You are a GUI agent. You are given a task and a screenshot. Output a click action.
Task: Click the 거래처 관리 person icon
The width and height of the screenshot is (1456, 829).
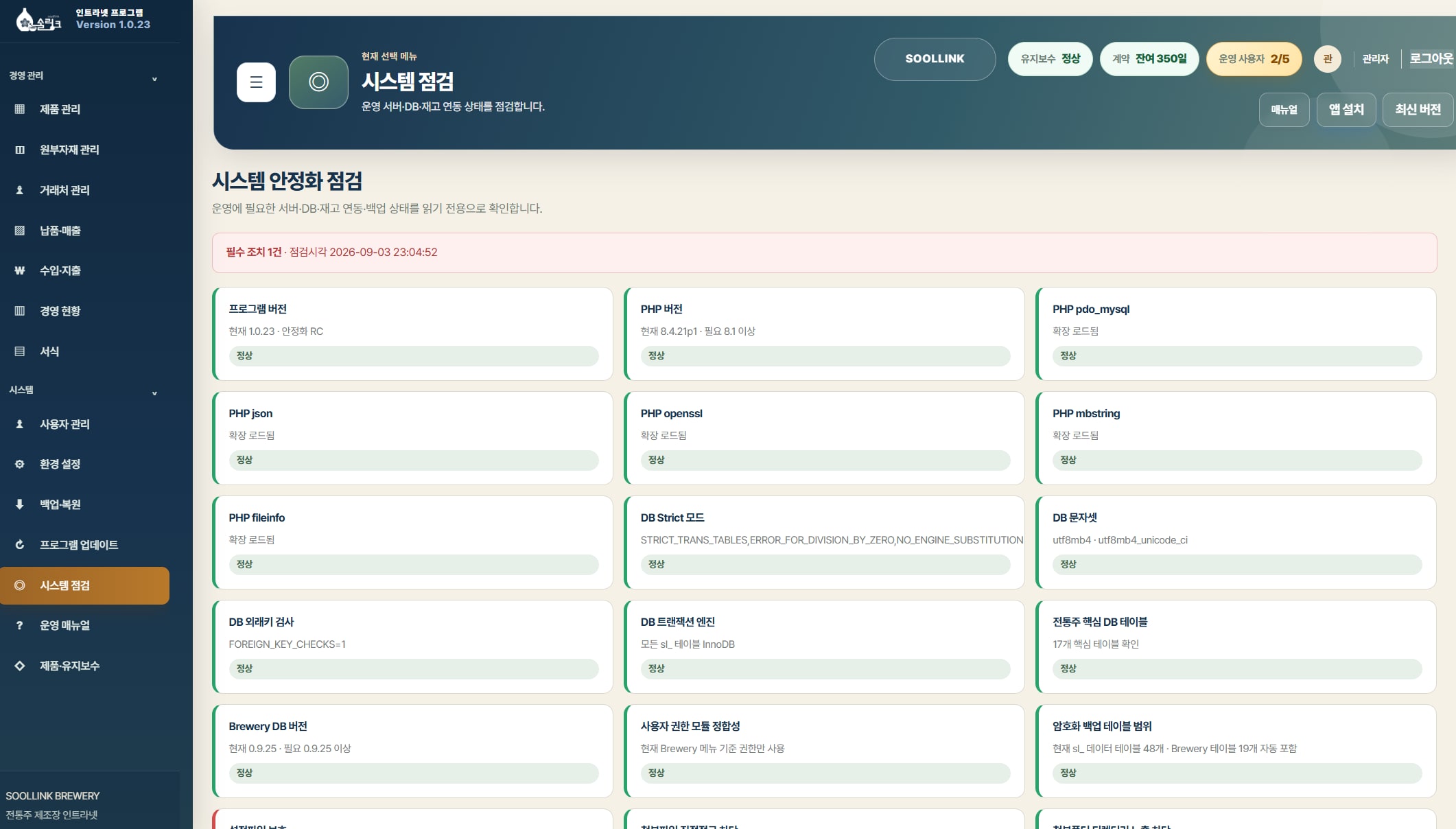(20, 190)
